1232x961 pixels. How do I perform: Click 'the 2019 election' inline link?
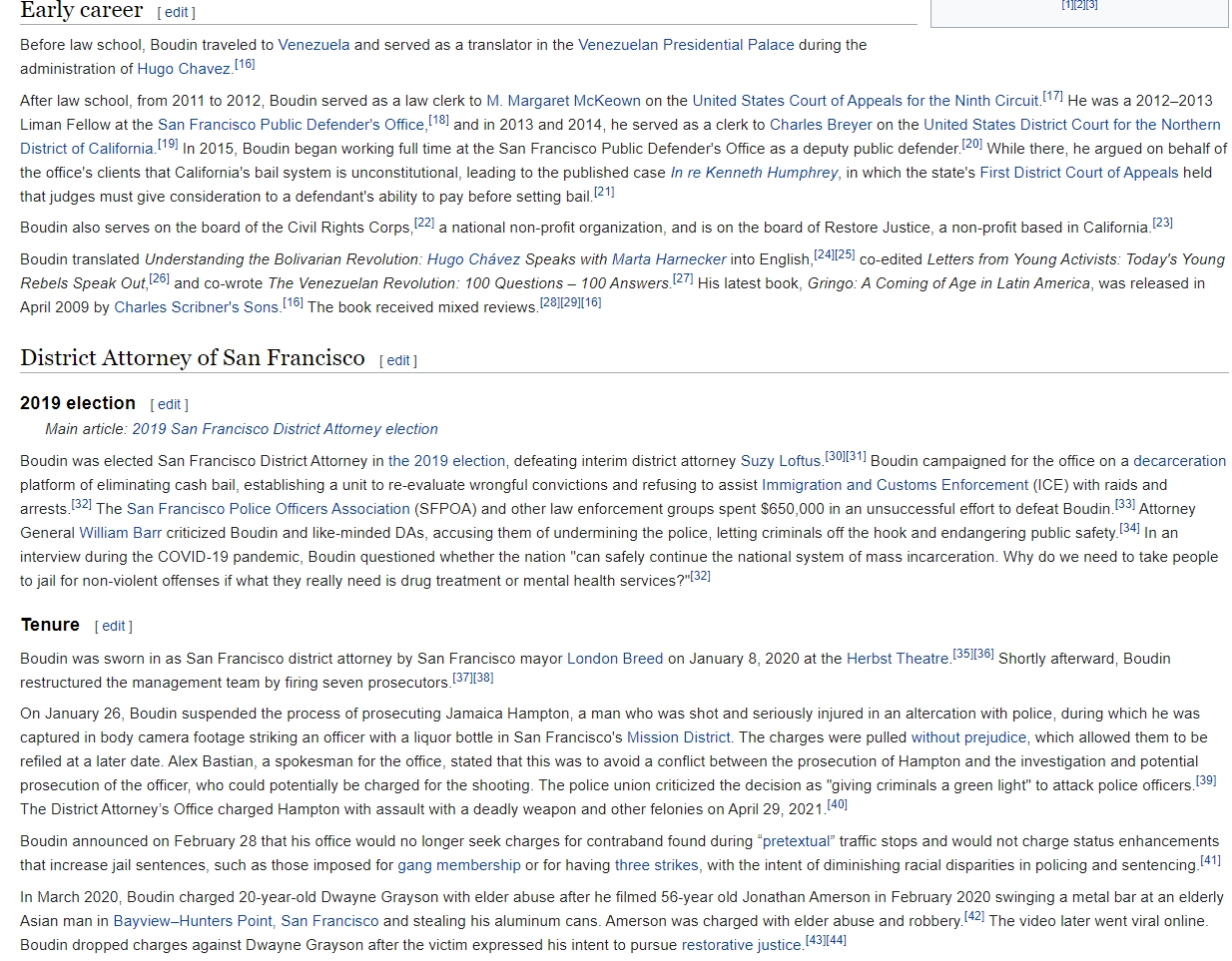(x=446, y=461)
